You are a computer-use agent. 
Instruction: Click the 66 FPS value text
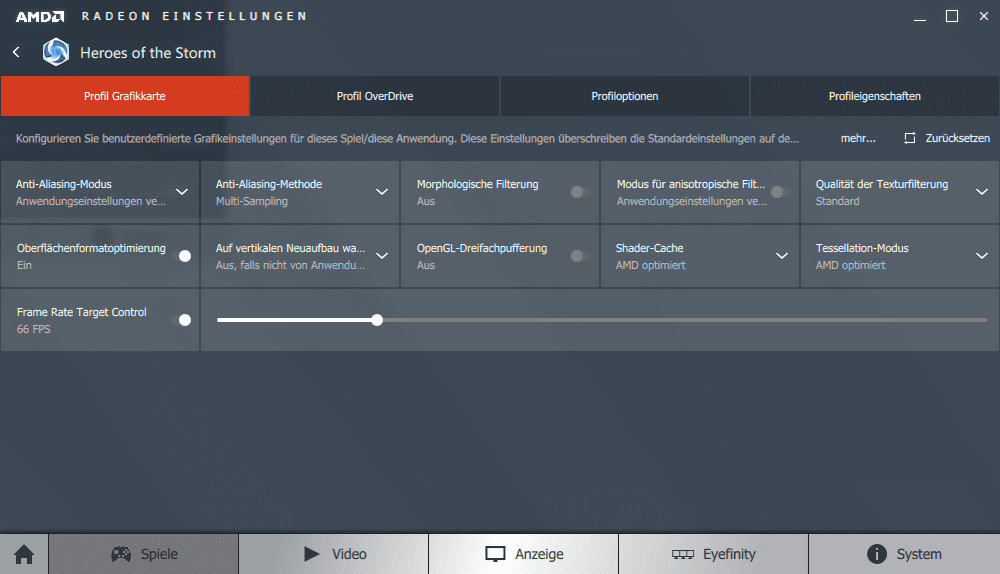pyautogui.click(x=34, y=329)
